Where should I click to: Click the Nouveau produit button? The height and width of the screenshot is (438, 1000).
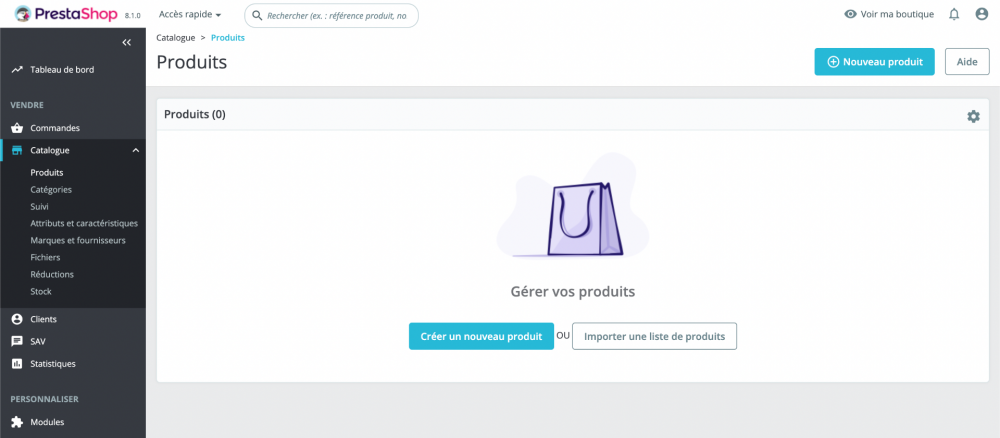click(874, 62)
